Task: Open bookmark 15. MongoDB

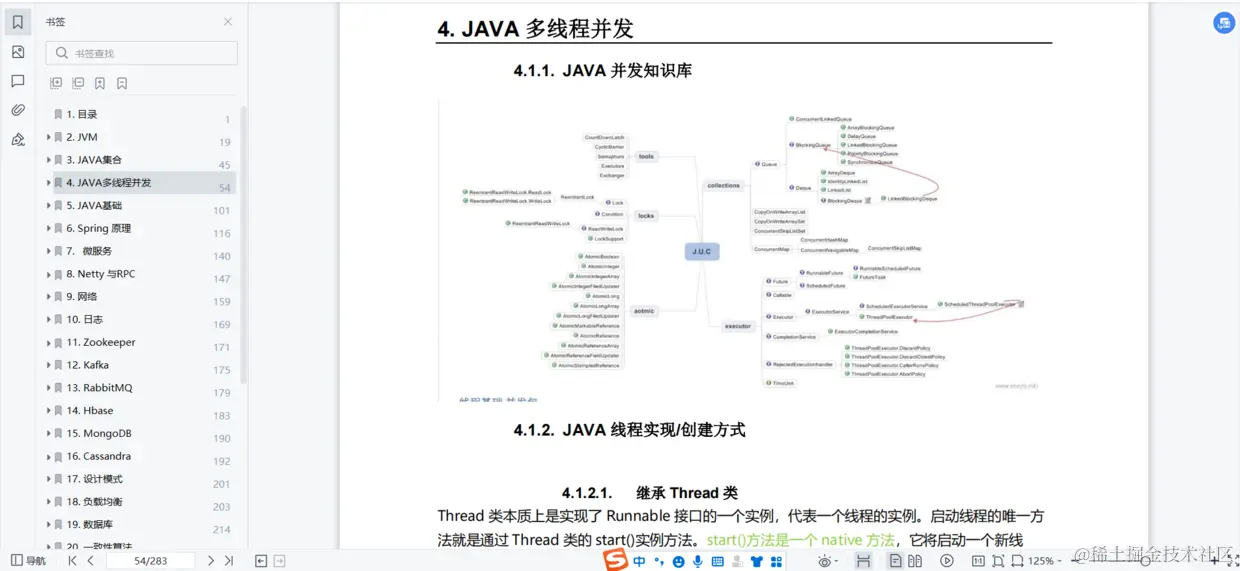Action: [99, 434]
